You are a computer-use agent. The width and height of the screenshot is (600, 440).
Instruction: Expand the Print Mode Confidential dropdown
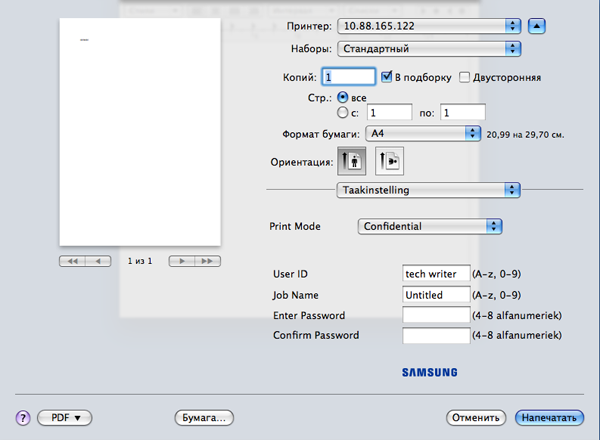coord(430,226)
